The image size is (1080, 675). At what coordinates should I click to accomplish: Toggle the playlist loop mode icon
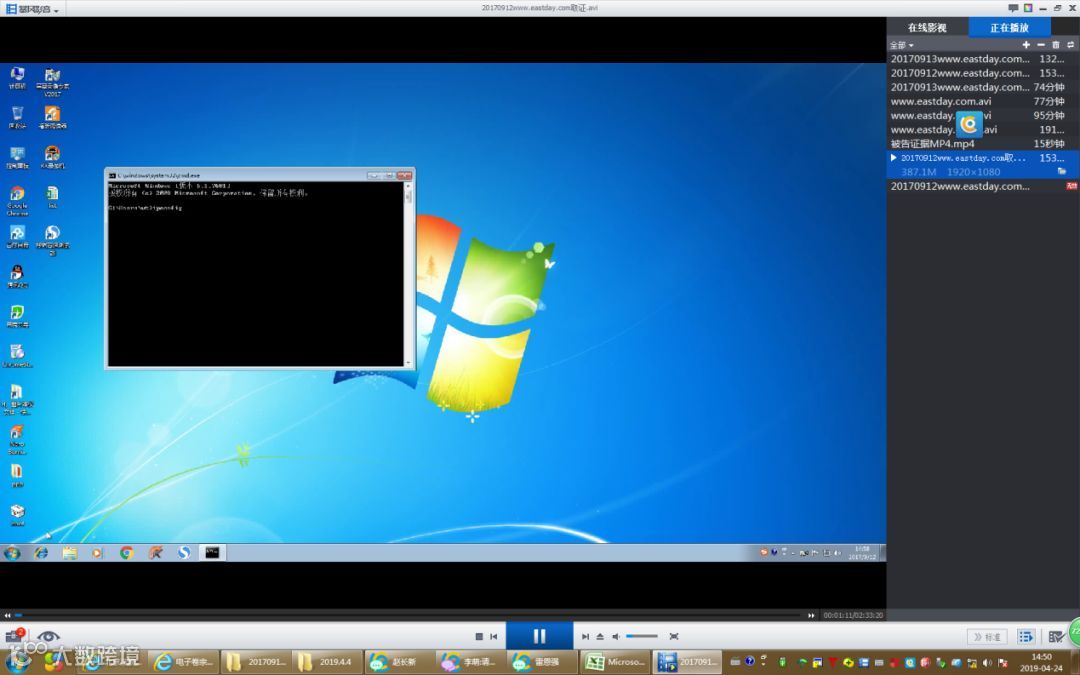click(x=1070, y=45)
